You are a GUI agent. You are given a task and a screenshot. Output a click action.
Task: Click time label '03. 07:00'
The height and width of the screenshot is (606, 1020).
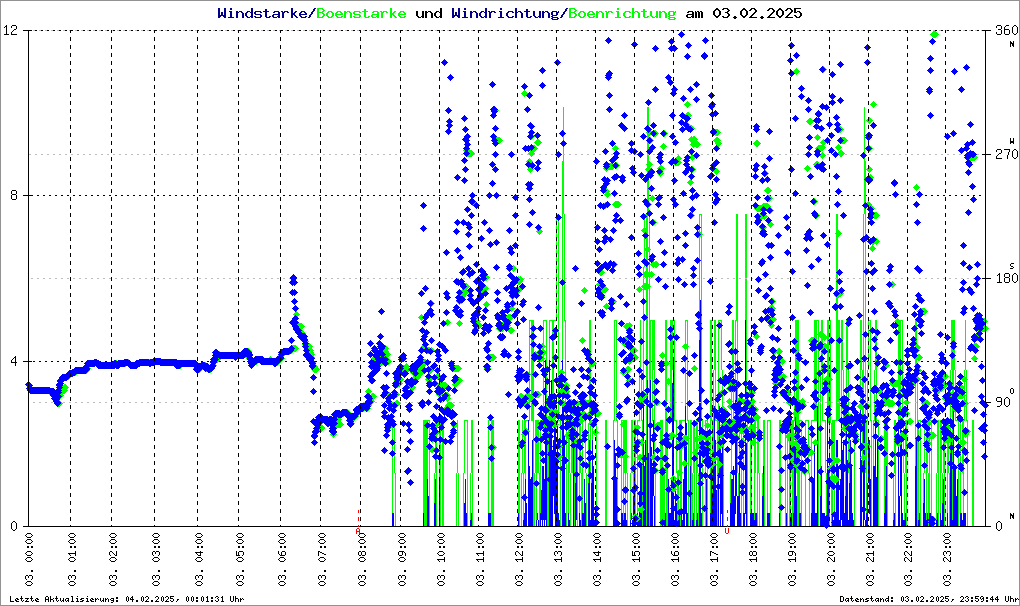(322, 560)
